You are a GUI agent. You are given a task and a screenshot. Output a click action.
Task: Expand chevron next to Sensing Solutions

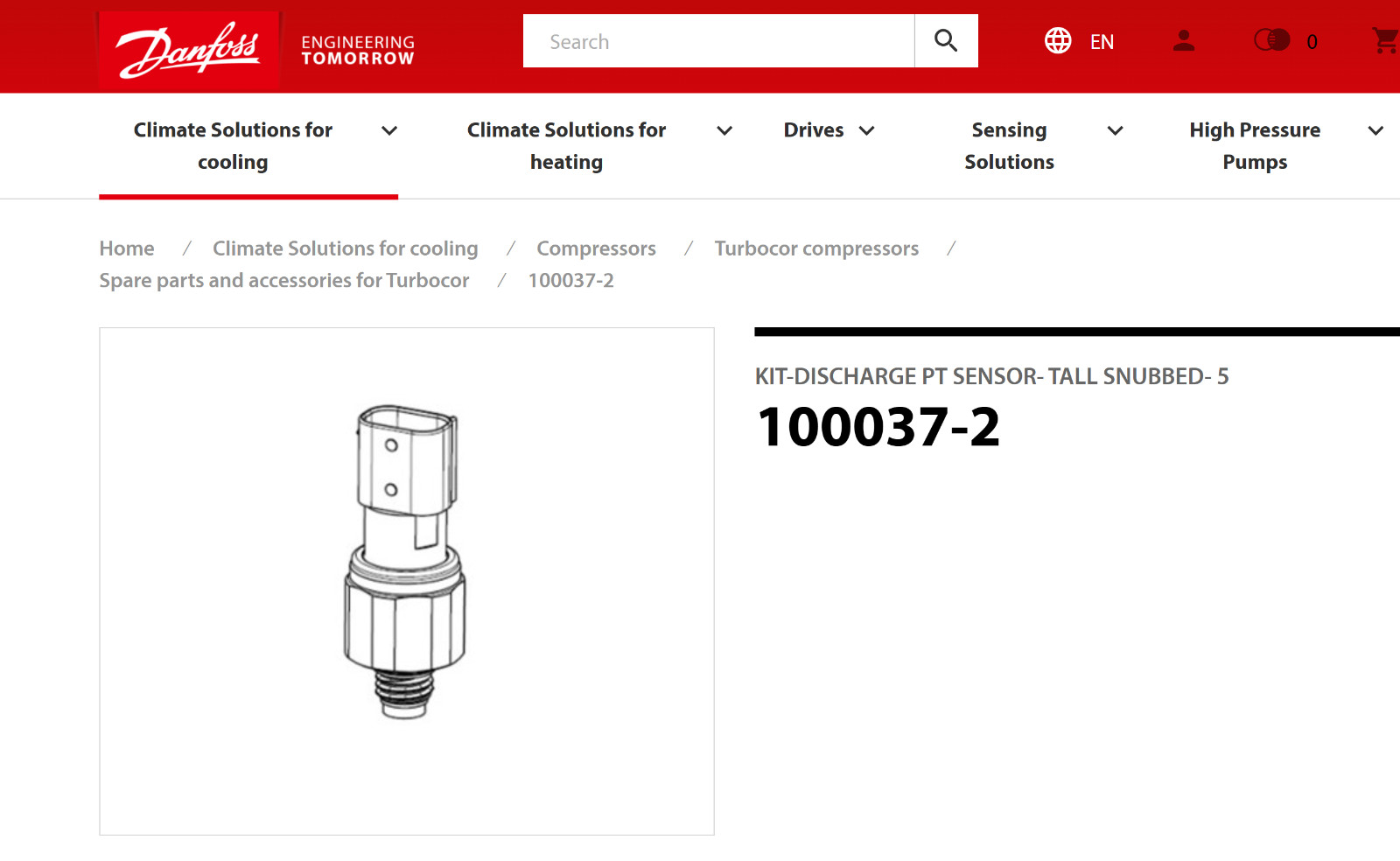1115,130
